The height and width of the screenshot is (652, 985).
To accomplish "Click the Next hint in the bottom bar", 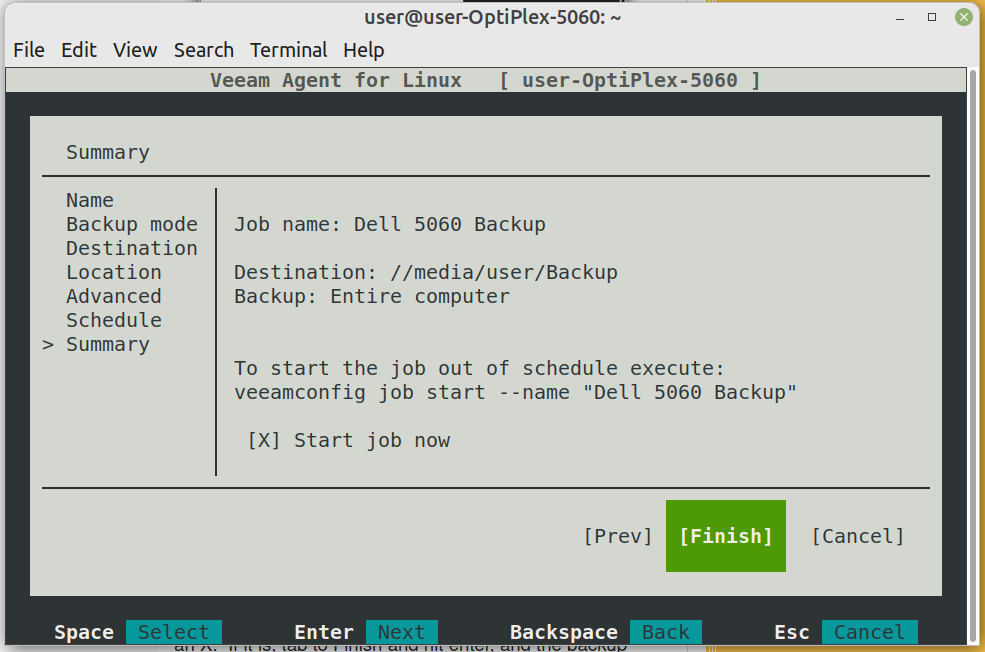I will pos(401,632).
